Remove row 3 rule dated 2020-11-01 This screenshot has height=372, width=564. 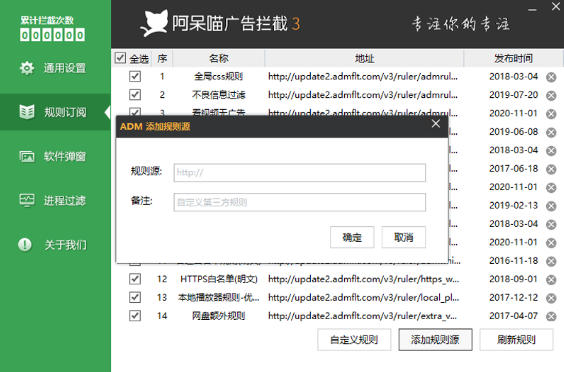coord(551,114)
